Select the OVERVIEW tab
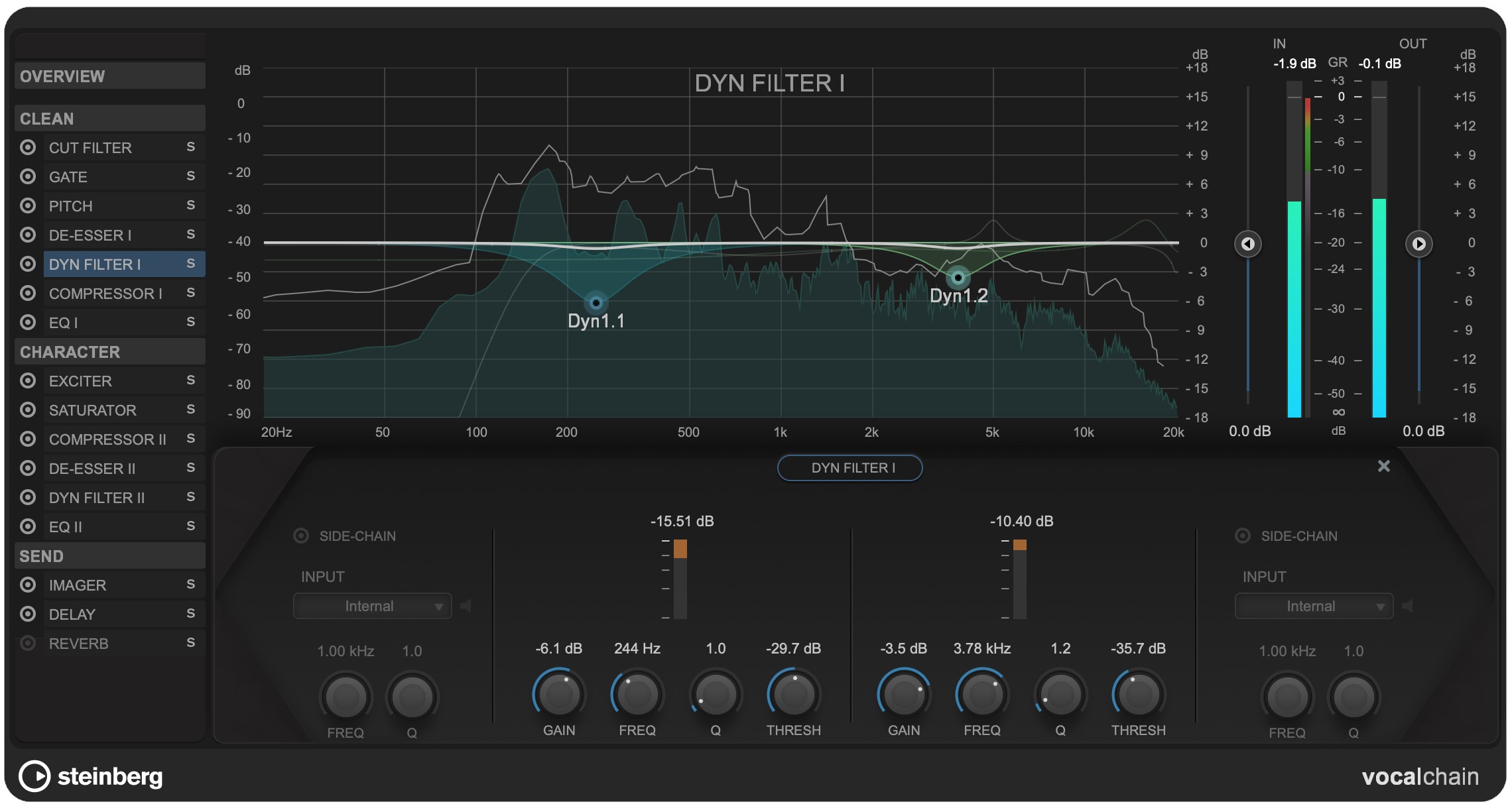This screenshot has width=1512, height=806. [x=109, y=76]
